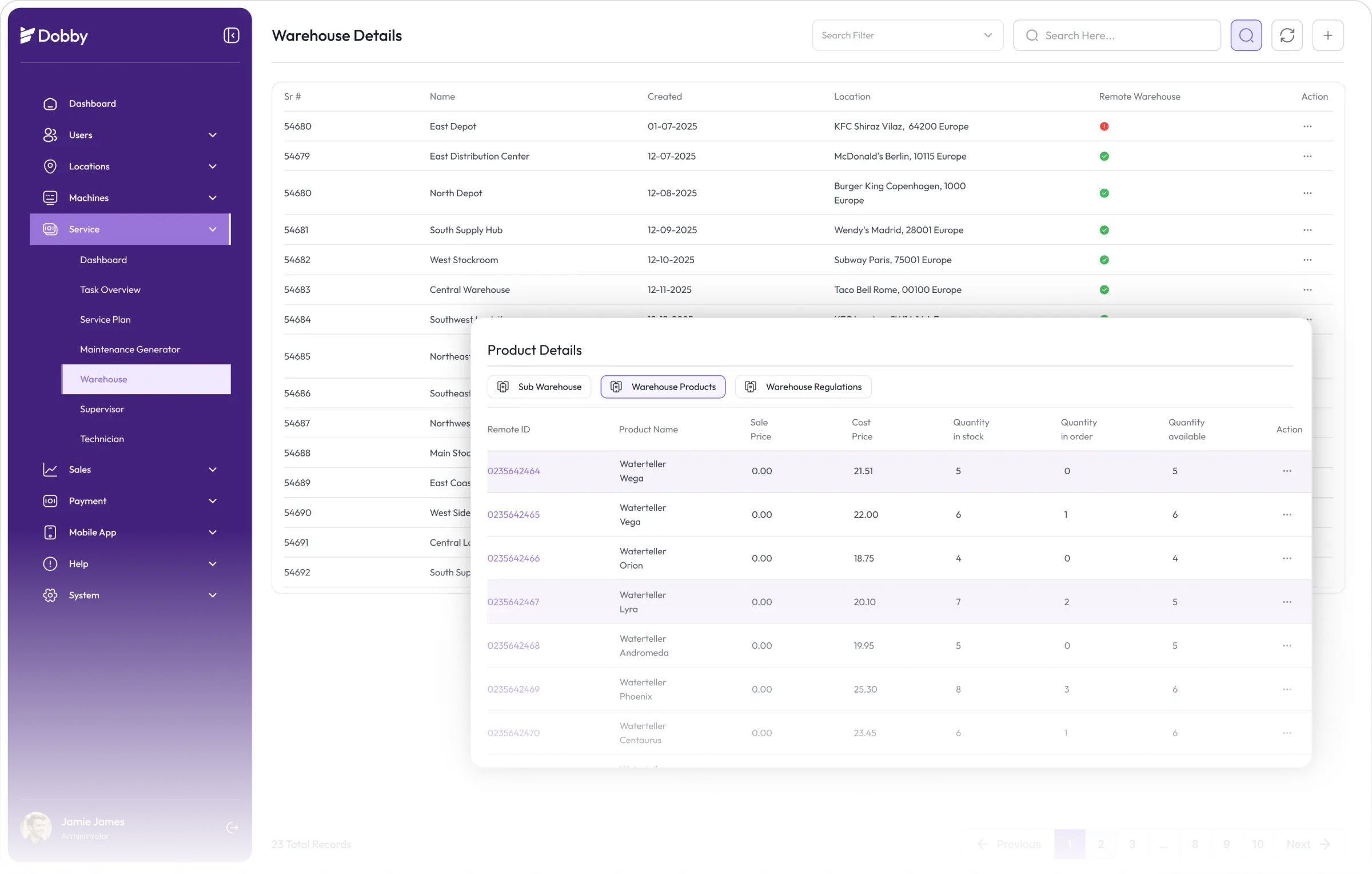The width and height of the screenshot is (1372, 874).
Task: Open the Warehouse Regulations tab
Action: (803, 387)
